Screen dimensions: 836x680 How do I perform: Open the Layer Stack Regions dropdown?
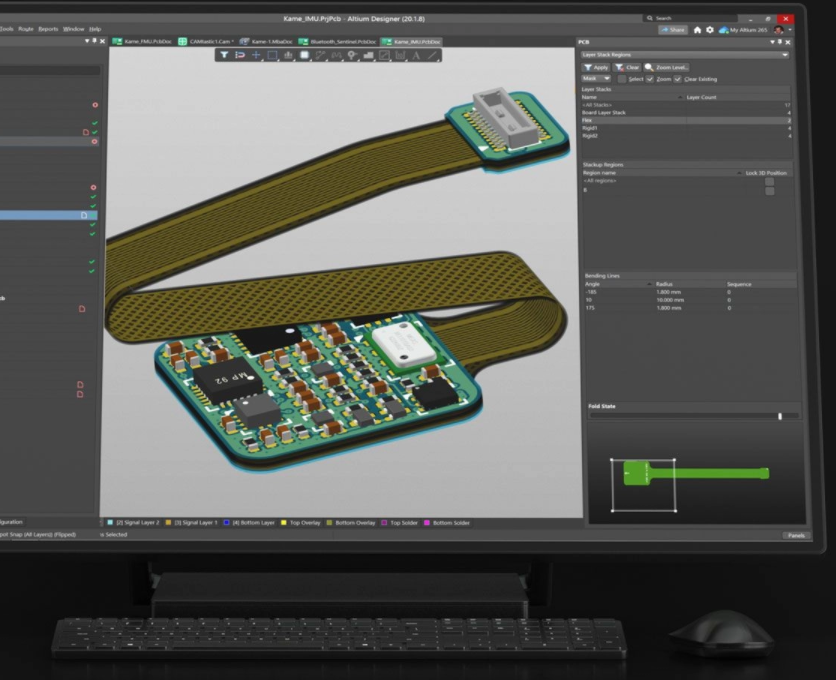[x=685, y=54]
